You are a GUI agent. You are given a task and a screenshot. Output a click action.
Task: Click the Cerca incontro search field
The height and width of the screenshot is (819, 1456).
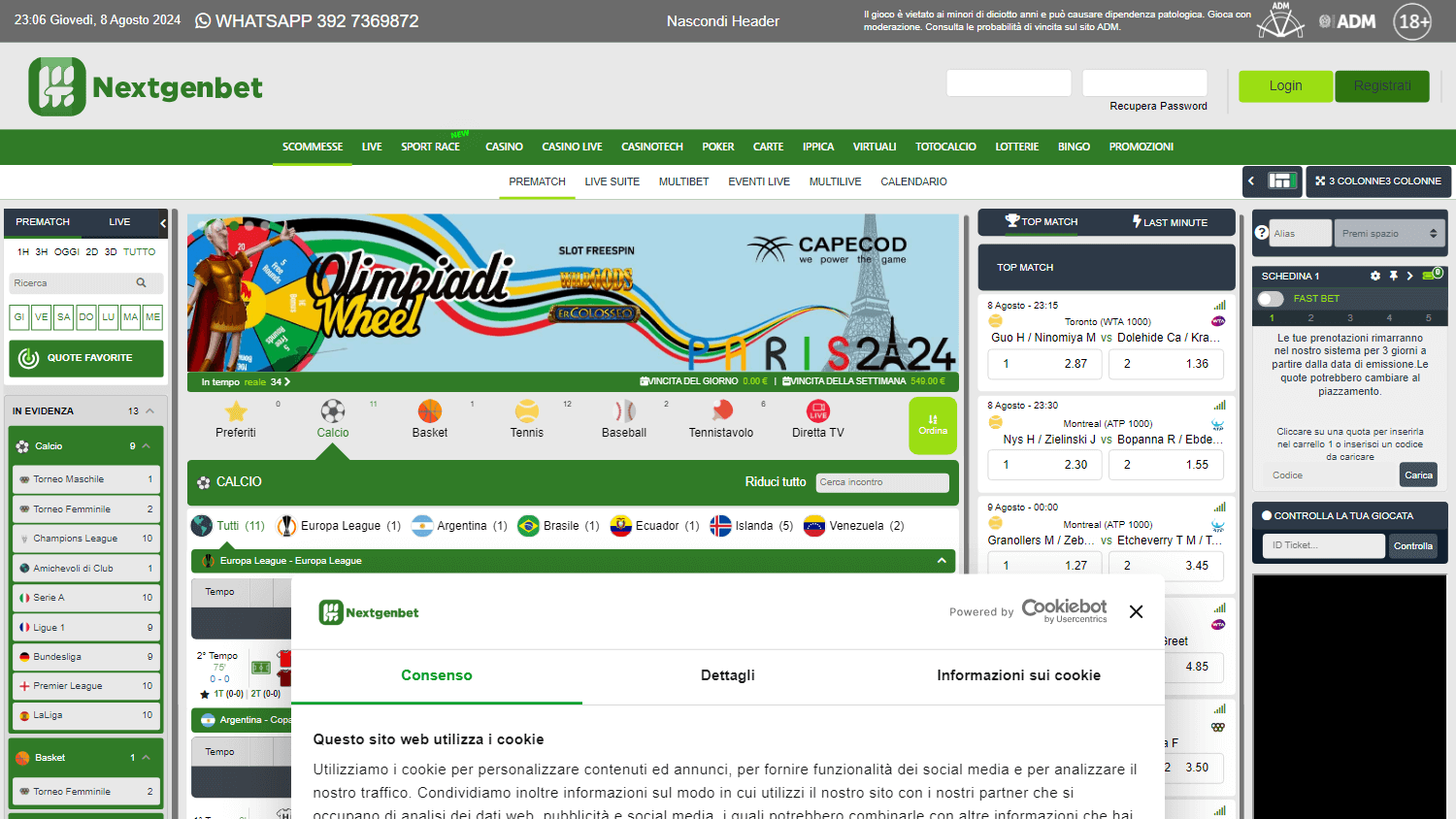pyautogui.click(x=882, y=482)
